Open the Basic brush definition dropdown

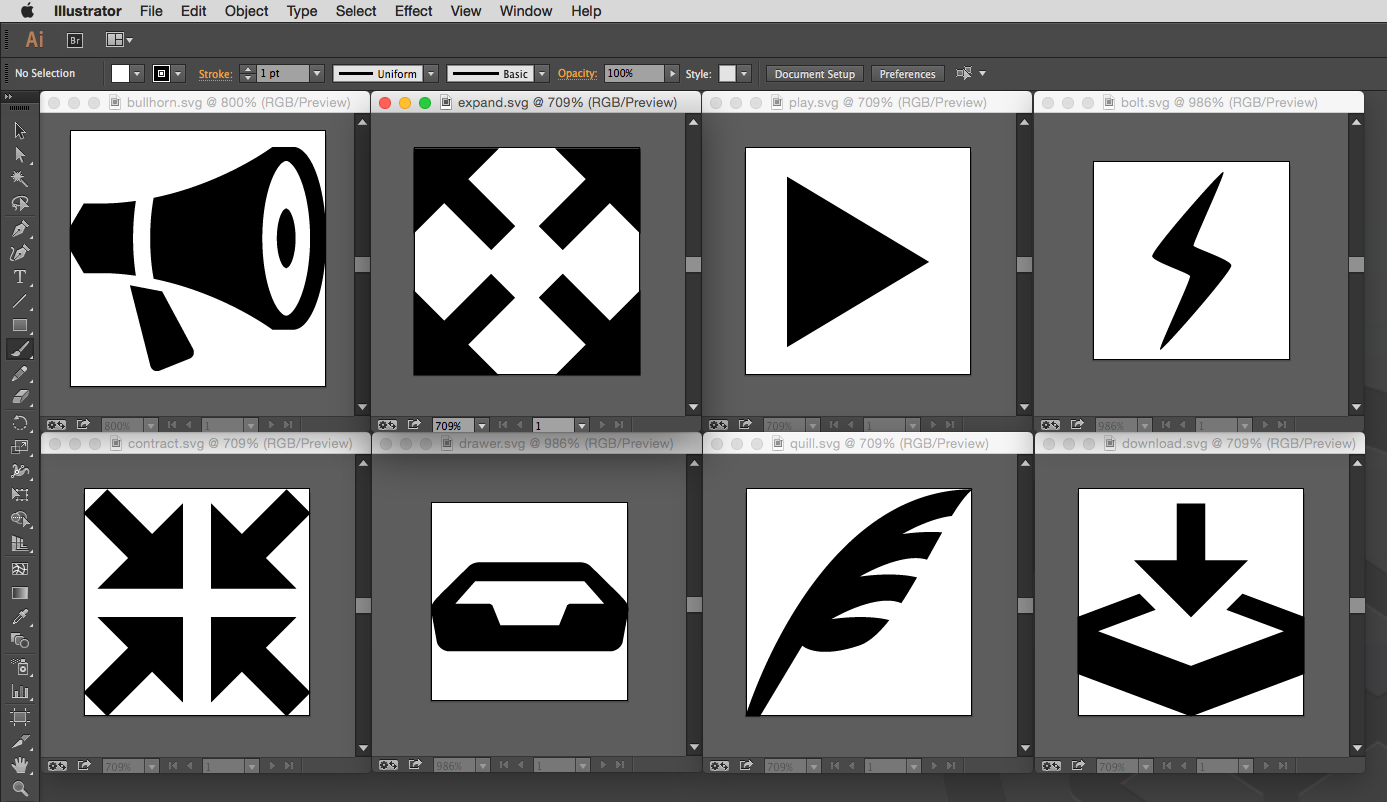pos(542,74)
